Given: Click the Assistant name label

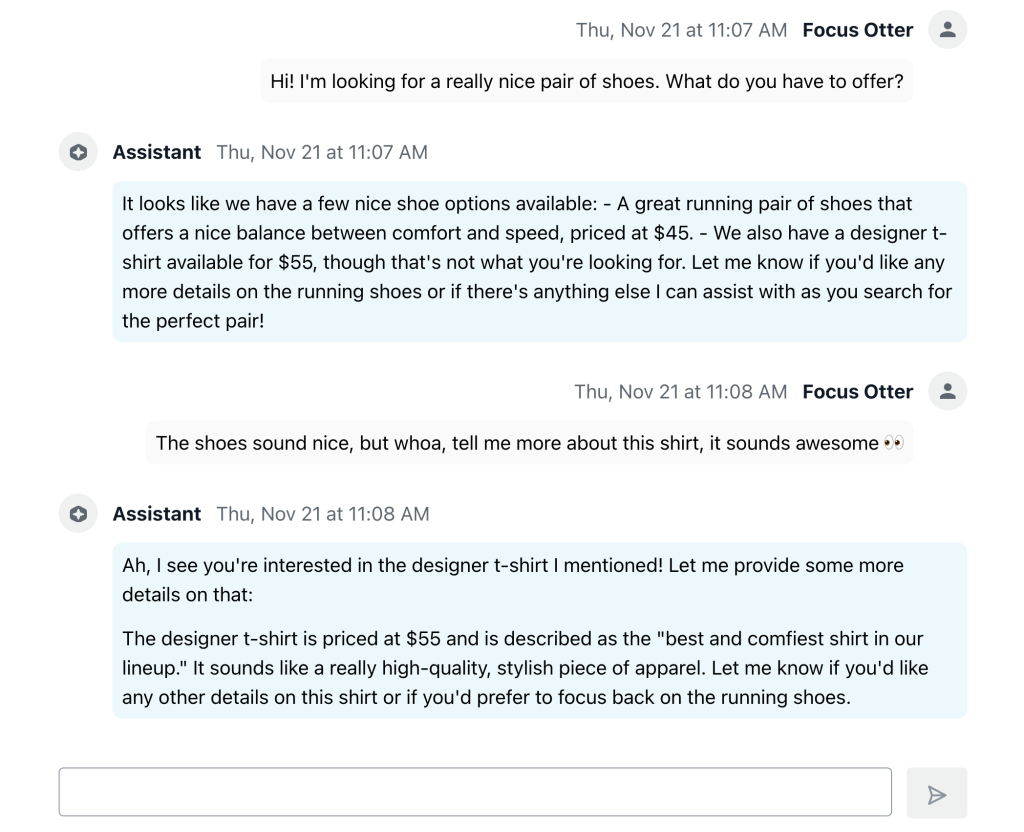Looking at the screenshot, I should [x=156, y=152].
